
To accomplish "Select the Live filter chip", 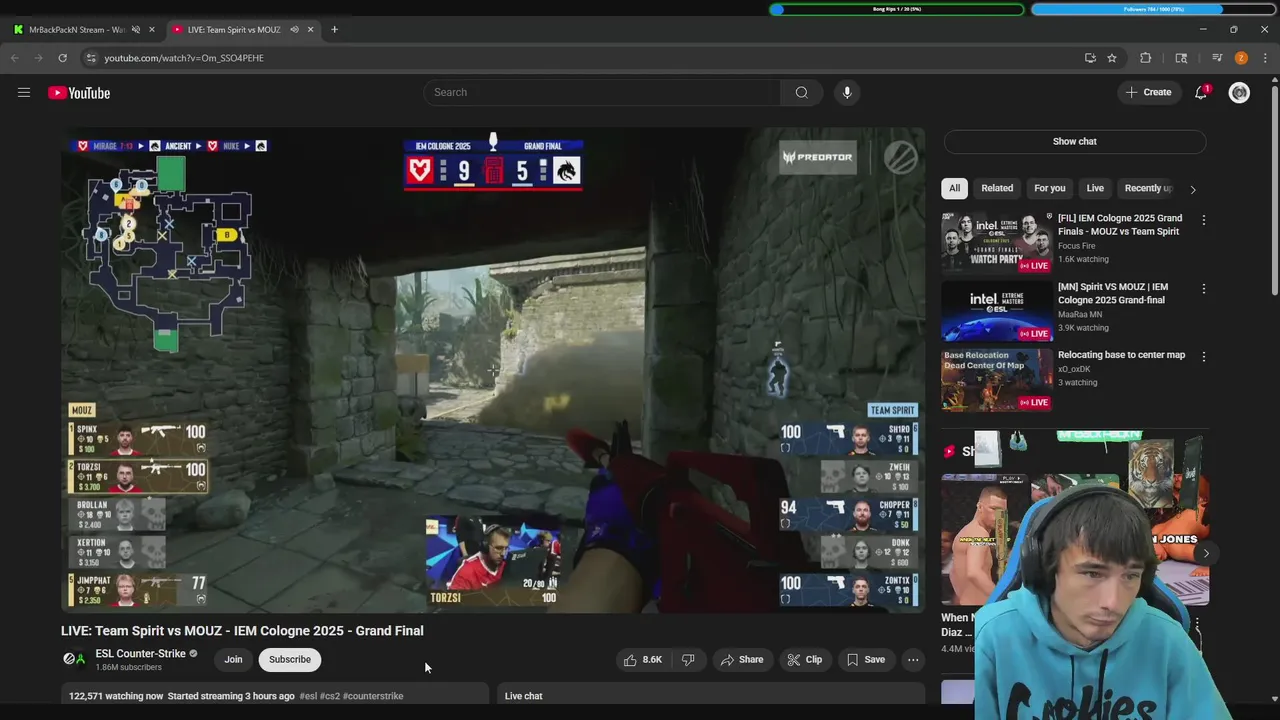I will tap(1095, 188).
